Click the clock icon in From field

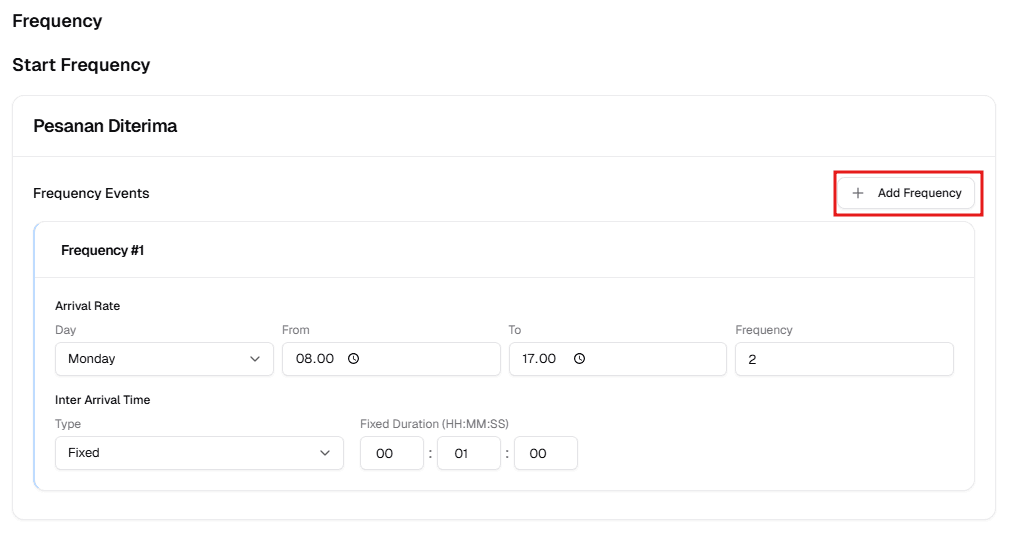coord(353,359)
